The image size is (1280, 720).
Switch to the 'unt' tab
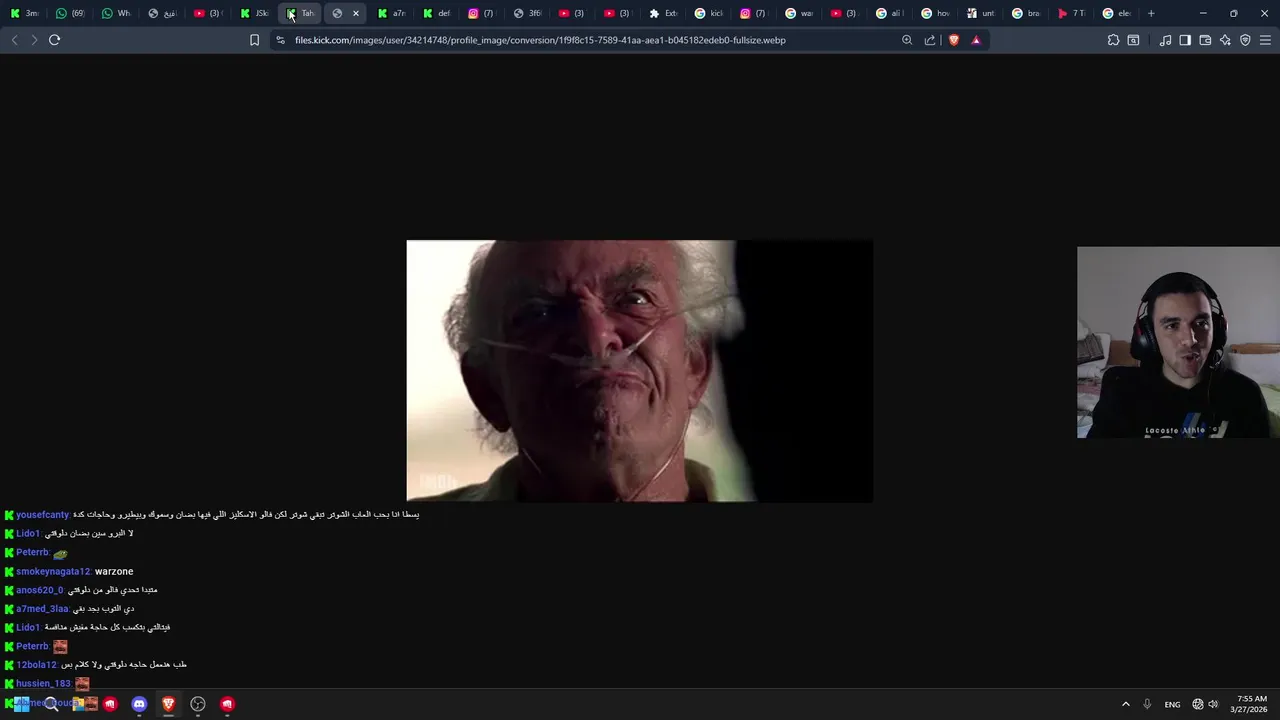[x=981, y=13]
